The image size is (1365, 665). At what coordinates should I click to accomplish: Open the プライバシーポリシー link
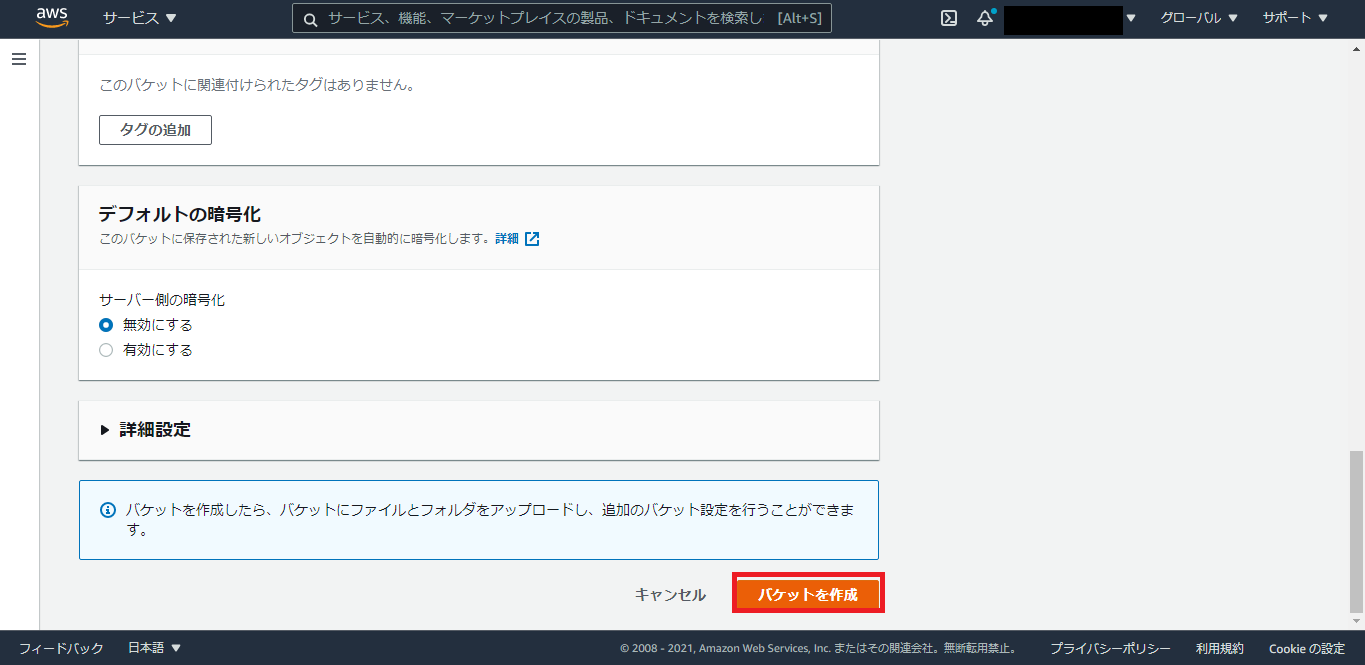coord(1110,649)
